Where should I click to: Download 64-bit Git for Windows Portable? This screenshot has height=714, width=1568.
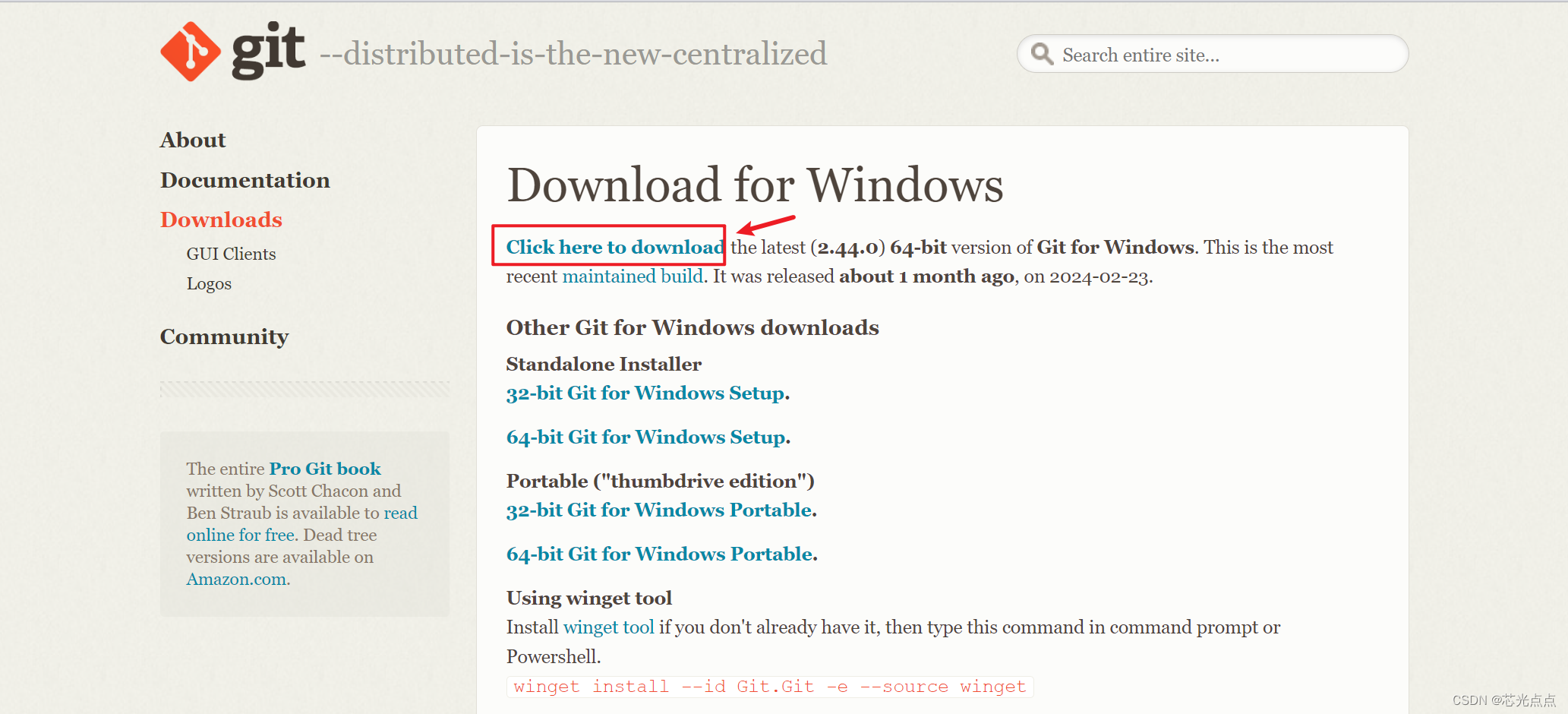(x=660, y=554)
